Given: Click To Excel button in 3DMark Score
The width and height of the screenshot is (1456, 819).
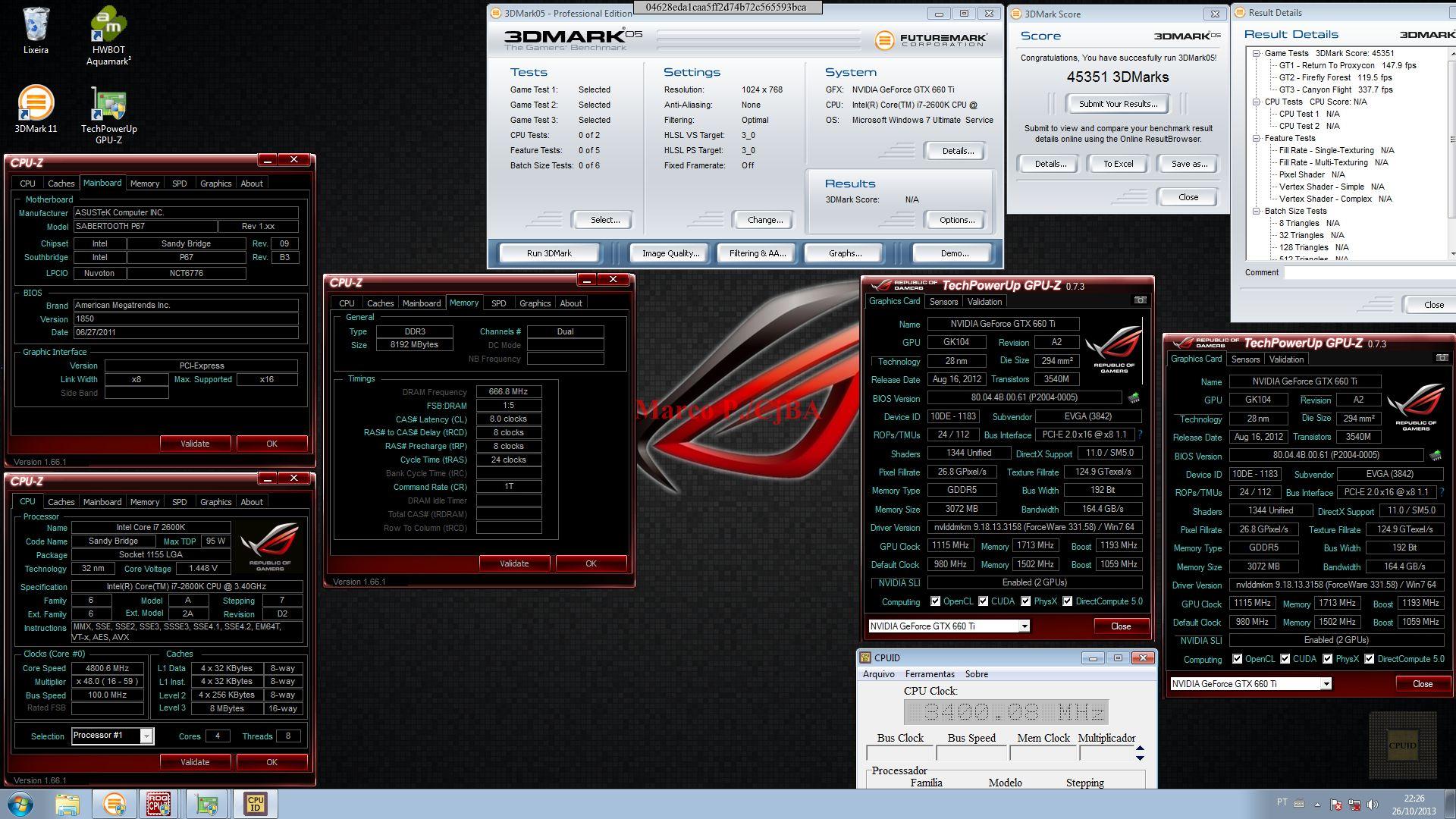Looking at the screenshot, I should pyautogui.click(x=1118, y=164).
